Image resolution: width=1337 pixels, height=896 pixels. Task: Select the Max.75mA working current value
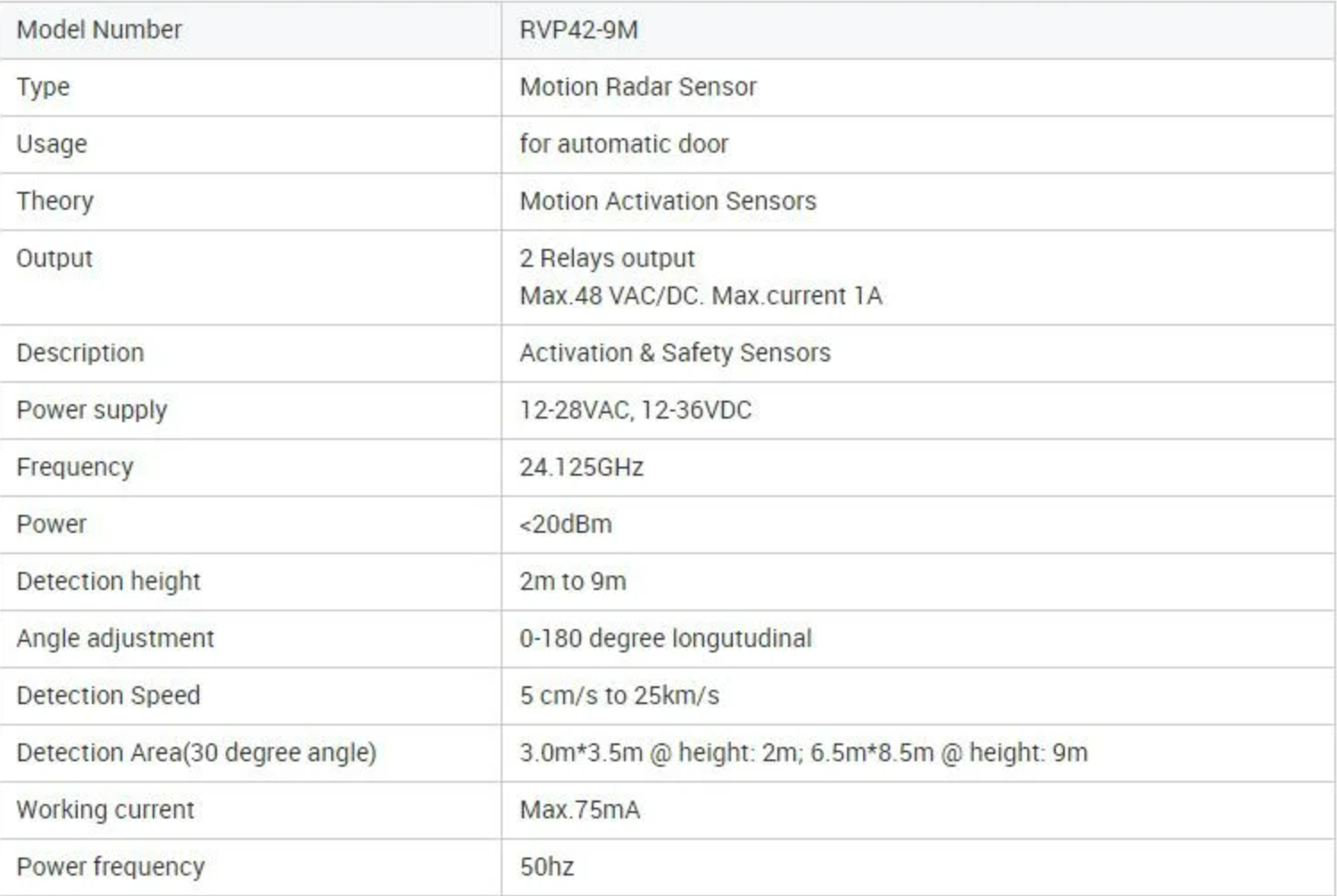pos(580,810)
